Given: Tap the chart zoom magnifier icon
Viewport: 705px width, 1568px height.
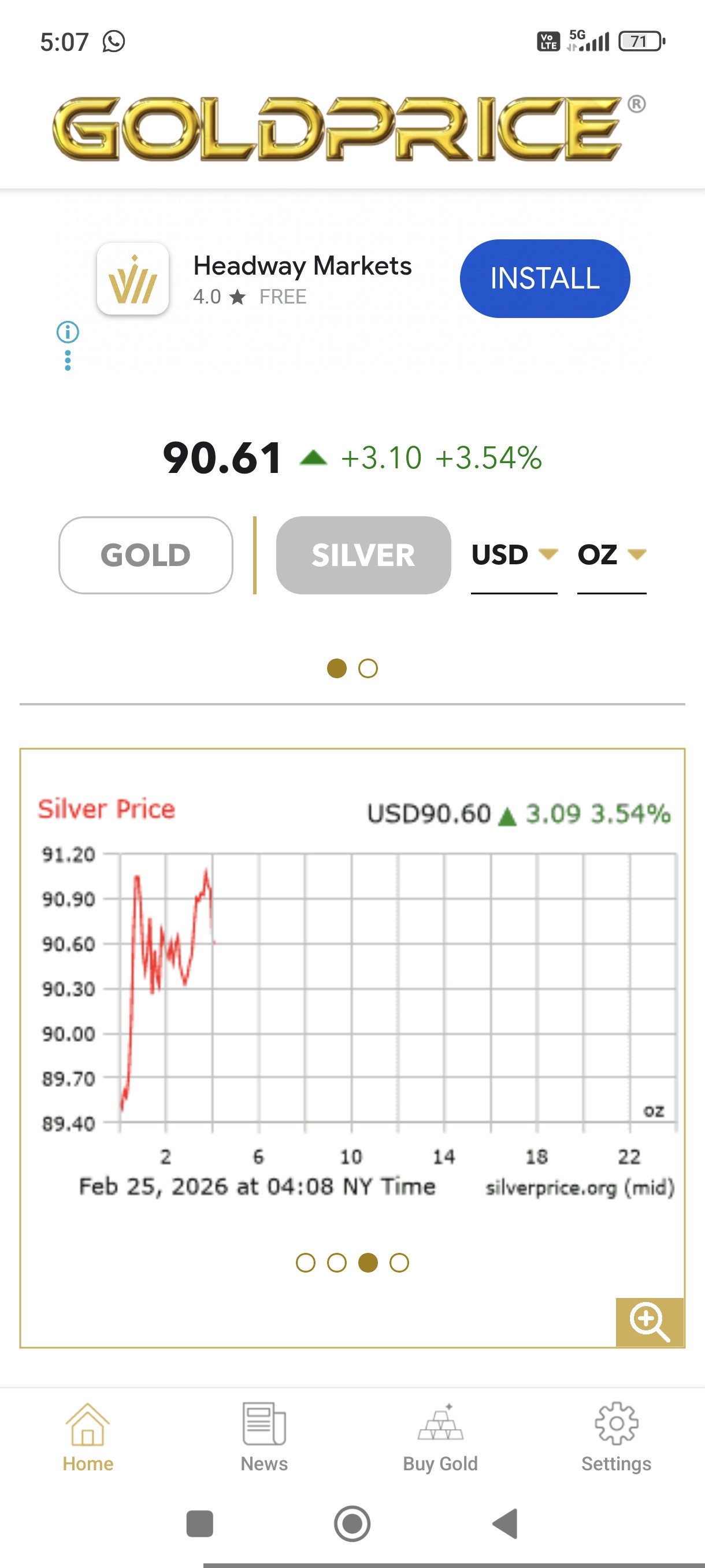Looking at the screenshot, I should click(650, 1322).
